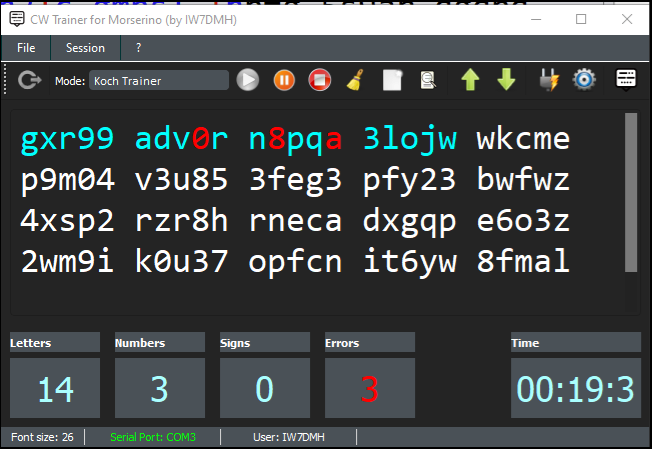Screen dimensions: 653x450
Task: Click the word "gxr99" in text area
Action: click(x=67, y=139)
